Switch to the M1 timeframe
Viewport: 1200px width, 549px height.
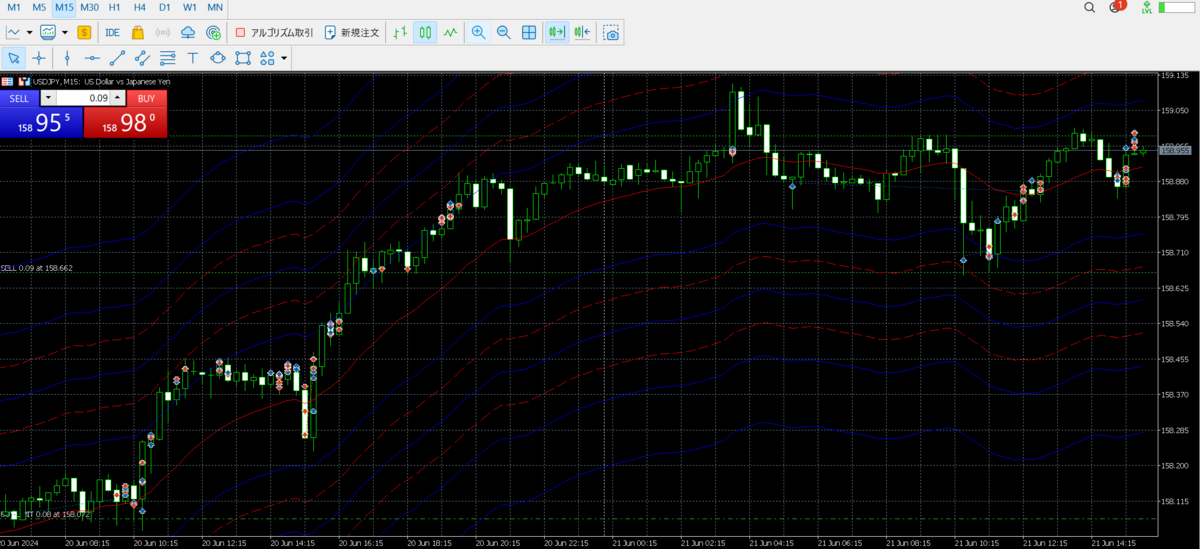[14, 7]
